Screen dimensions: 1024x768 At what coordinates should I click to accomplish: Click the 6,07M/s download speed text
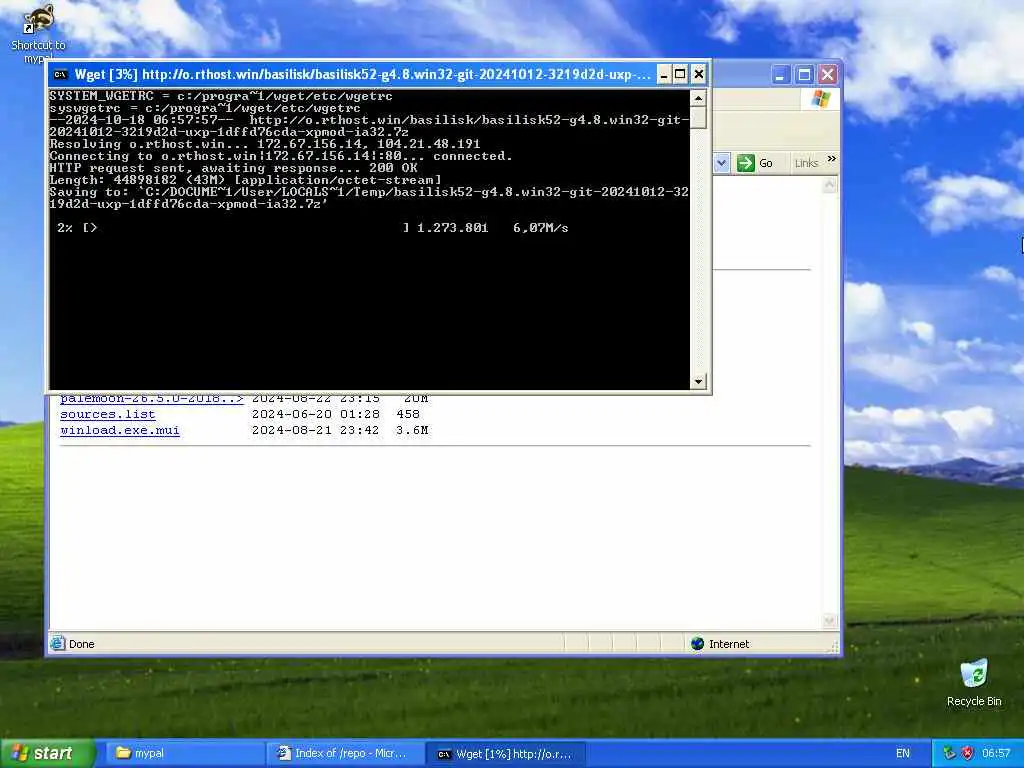tap(541, 228)
